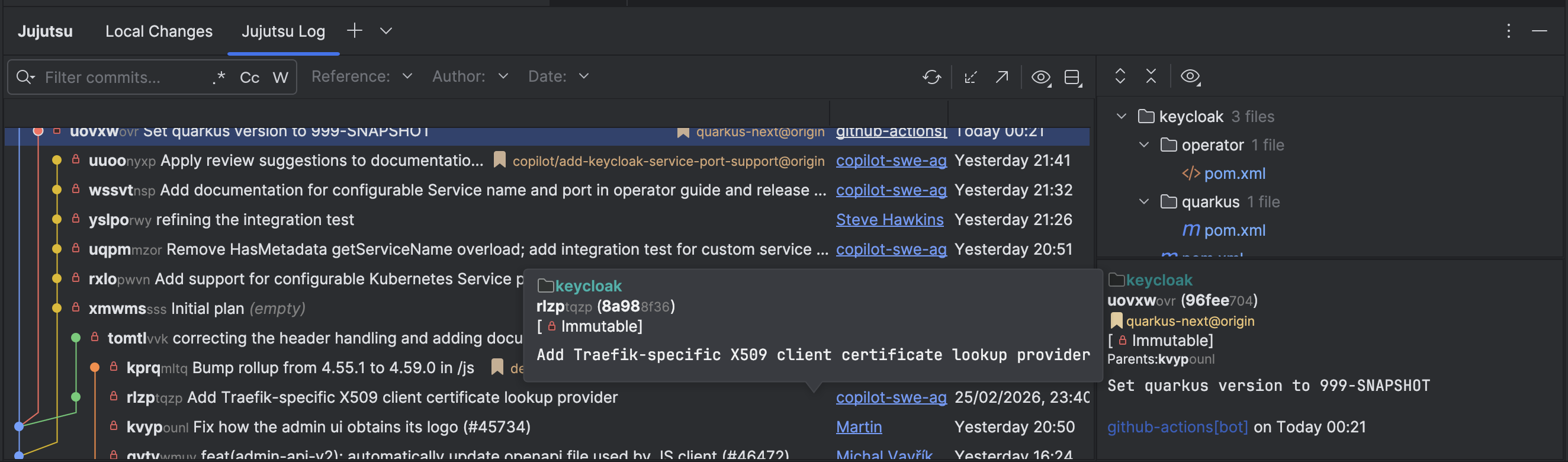This screenshot has height=462, width=1568.
Task: Click orange graph node of kprq commit
Action: pos(95,368)
